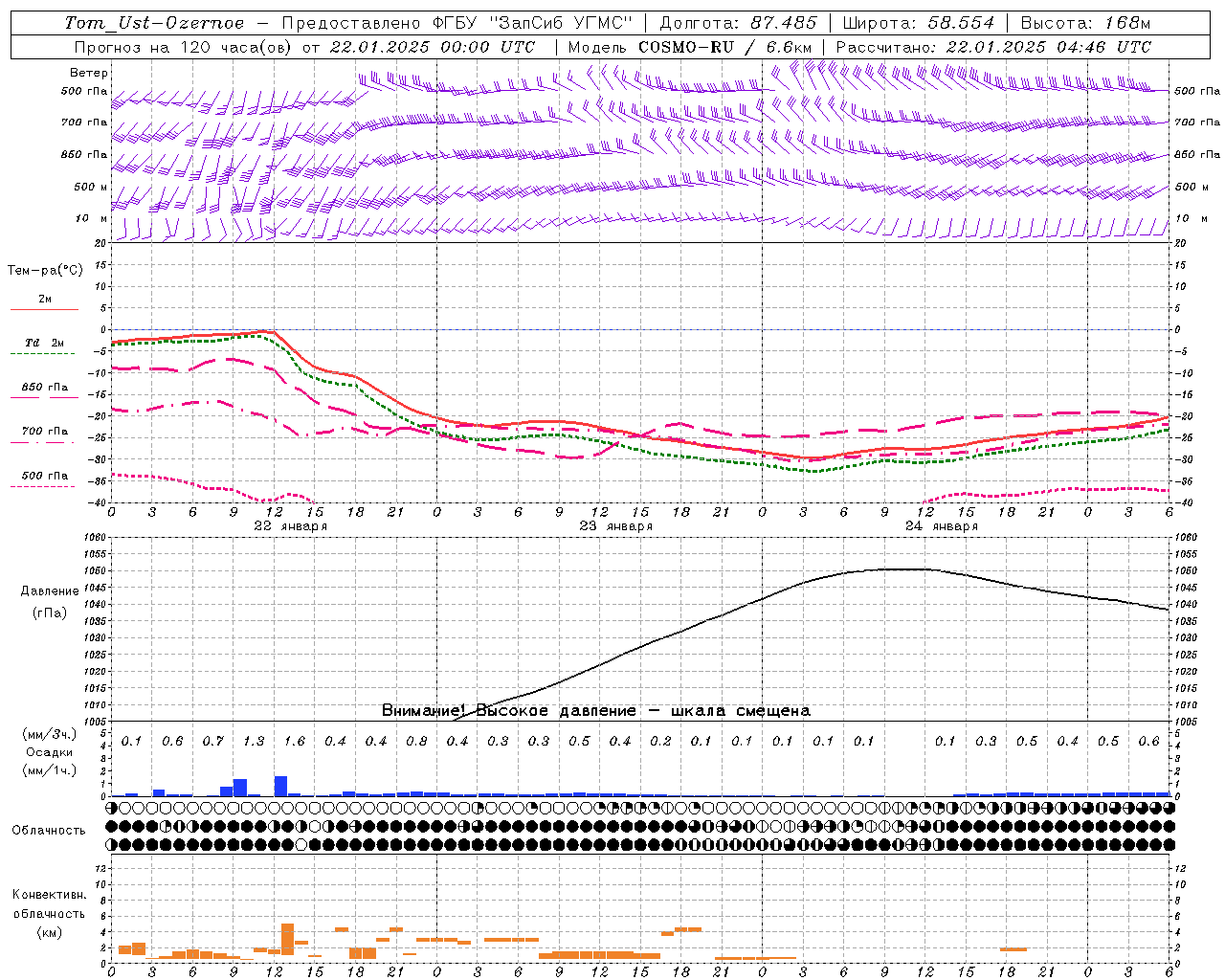Click the "Высота: 168м" elevation text
1225x980 pixels.
point(1085,23)
